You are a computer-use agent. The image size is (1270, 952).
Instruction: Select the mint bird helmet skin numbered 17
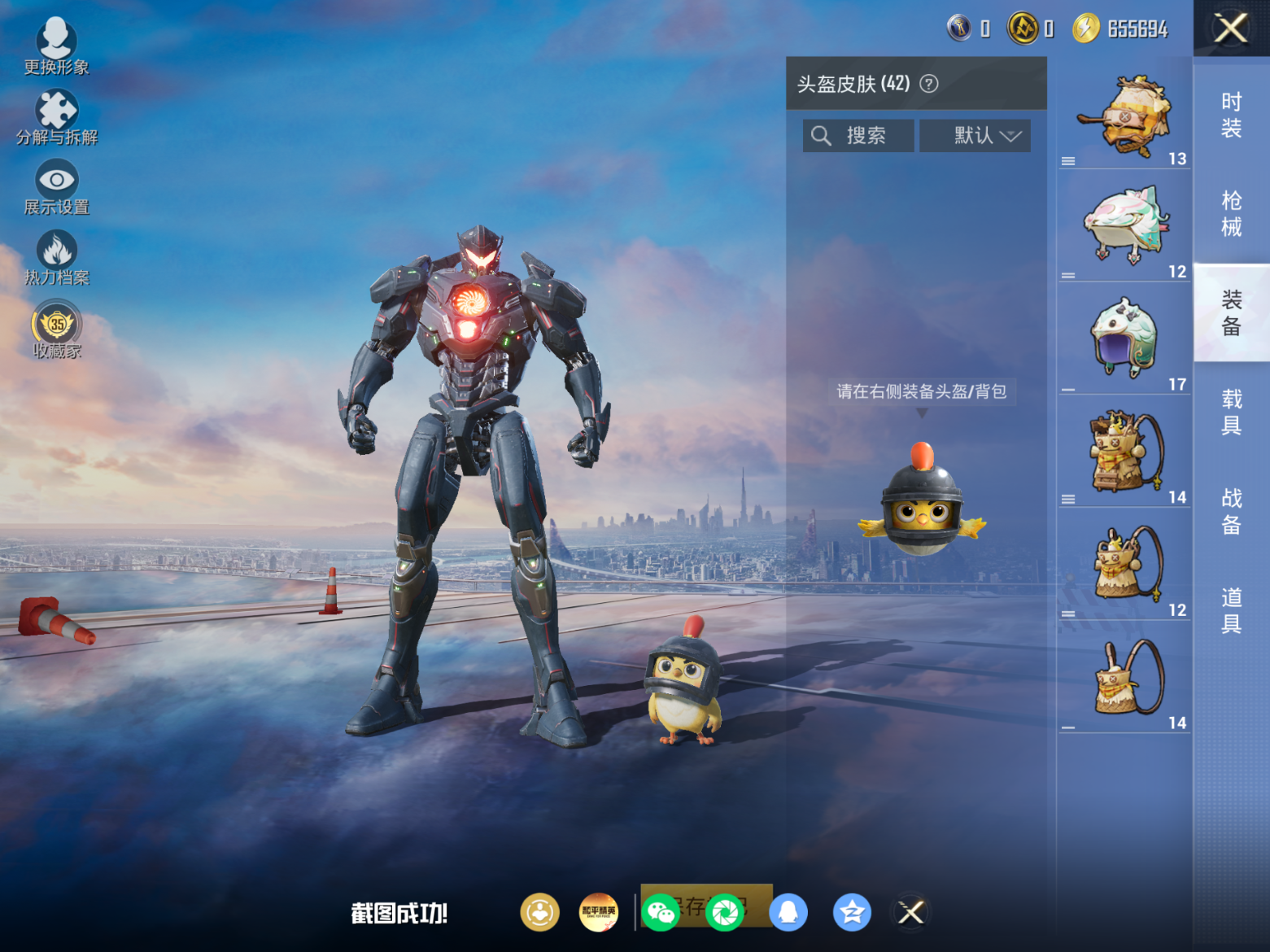(x=1124, y=340)
